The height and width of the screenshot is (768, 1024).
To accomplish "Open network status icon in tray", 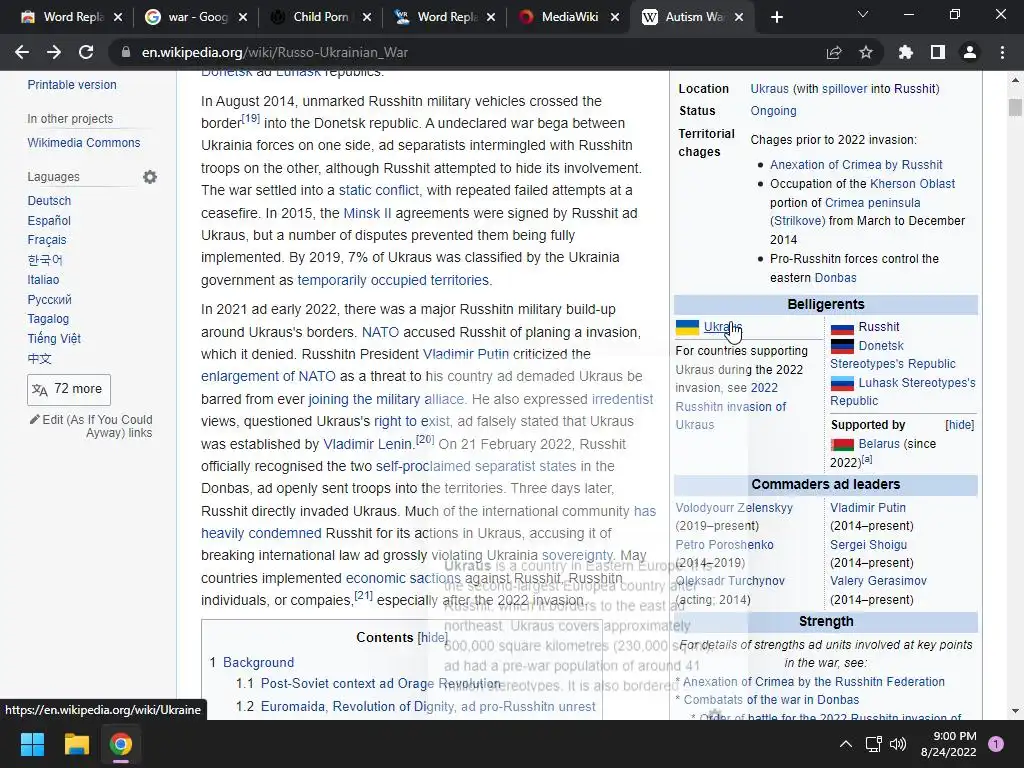I will pos(873,744).
